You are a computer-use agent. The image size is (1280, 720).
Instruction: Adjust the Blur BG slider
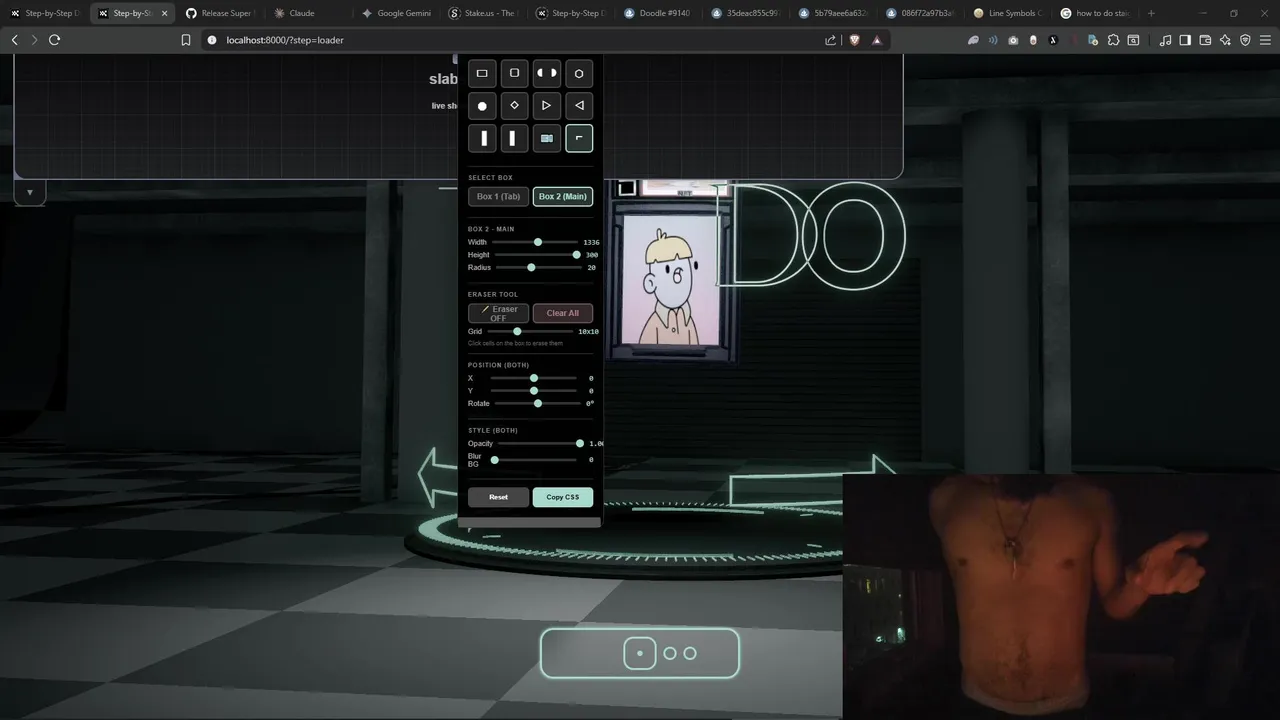(534, 460)
